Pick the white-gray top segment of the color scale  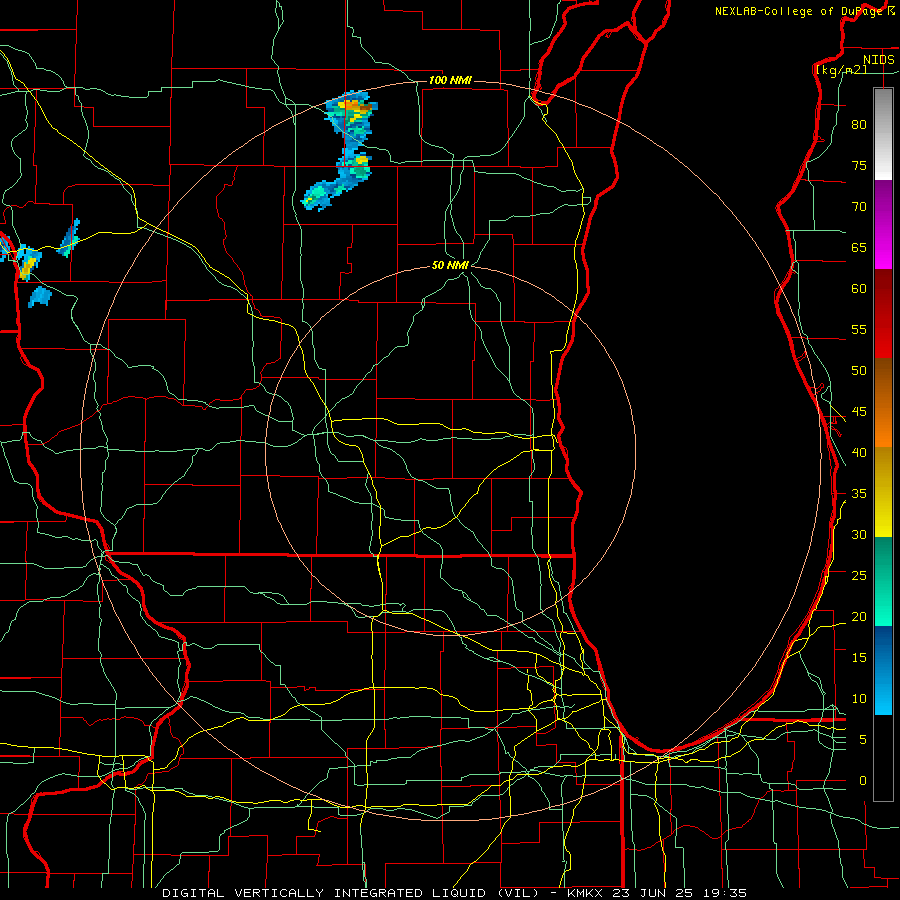tap(883, 134)
